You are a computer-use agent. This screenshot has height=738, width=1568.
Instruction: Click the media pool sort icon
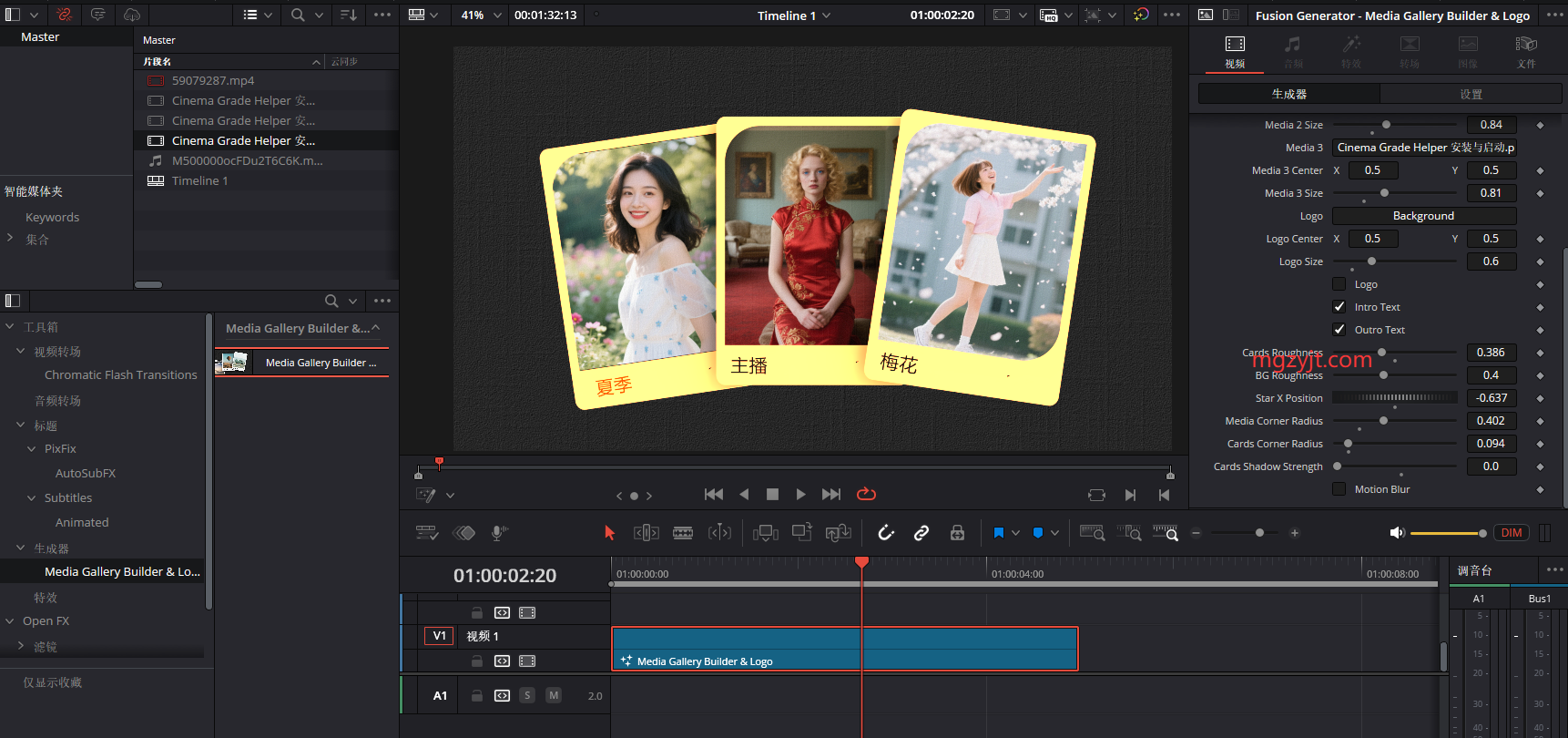click(x=348, y=15)
